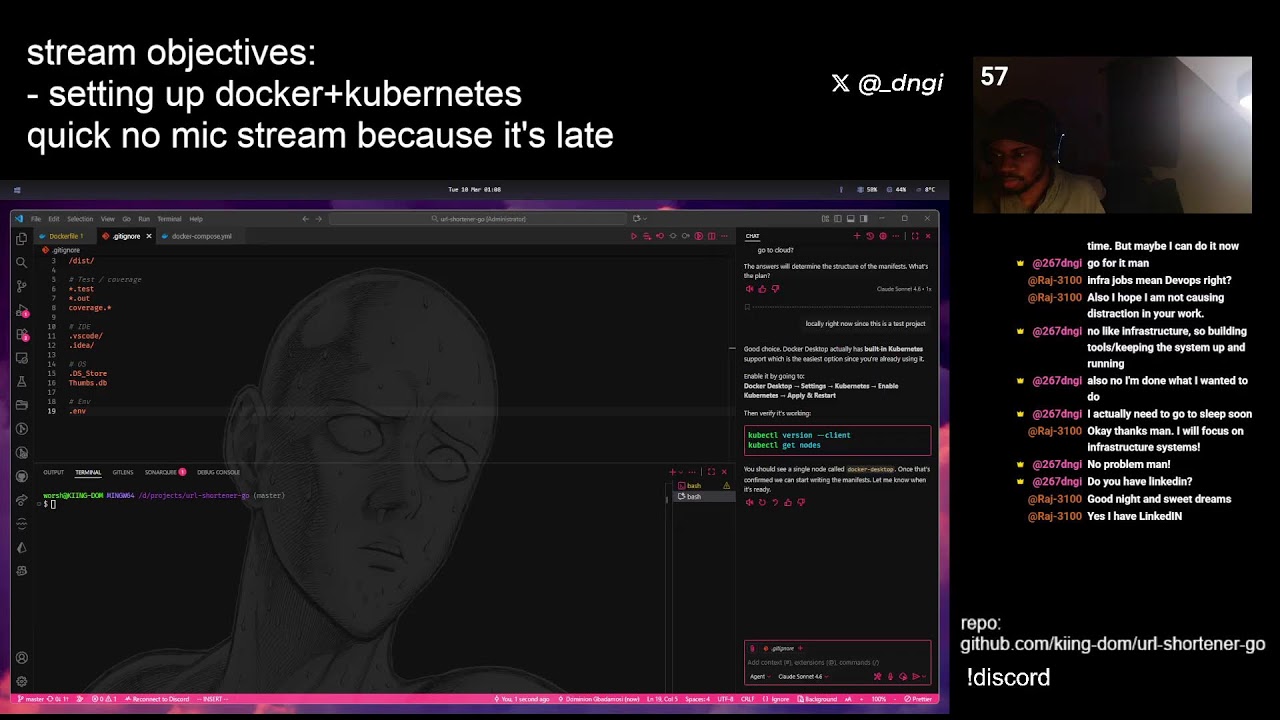Open the Agent mode dropdown
Image resolution: width=1280 pixels, height=720 pixels.
pyautogui.click(x=760, y=676)
